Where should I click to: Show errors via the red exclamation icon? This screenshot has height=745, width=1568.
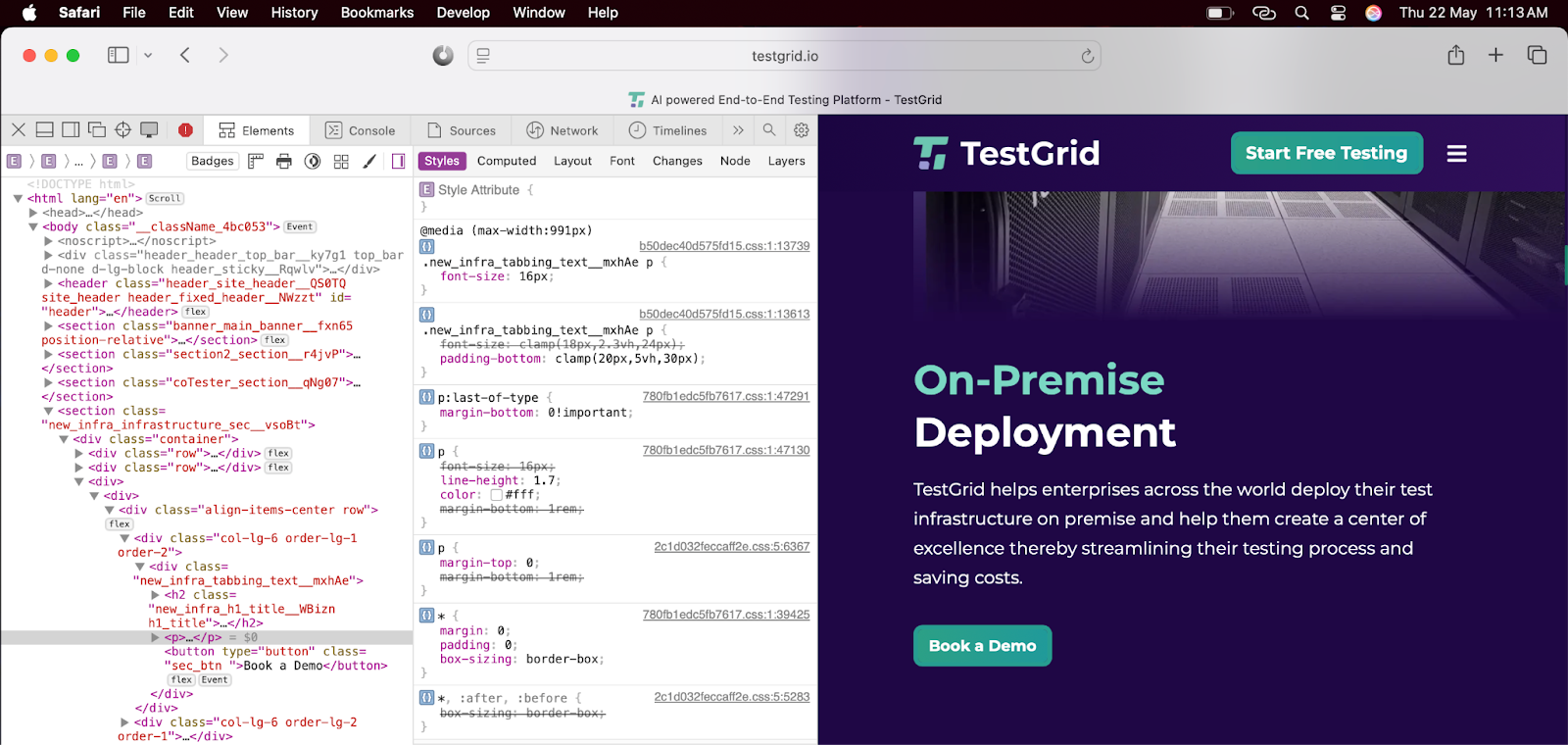185,129
